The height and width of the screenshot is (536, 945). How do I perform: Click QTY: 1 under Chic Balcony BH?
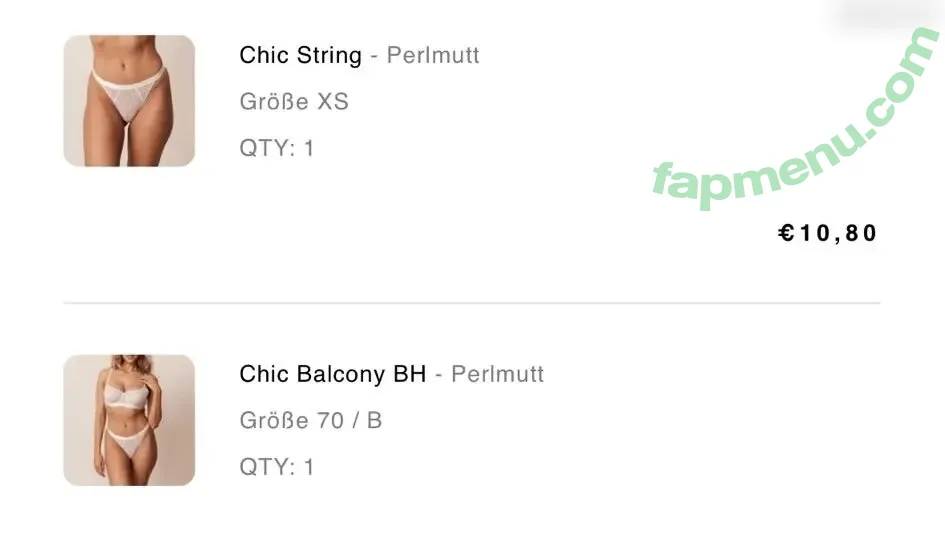277,467
